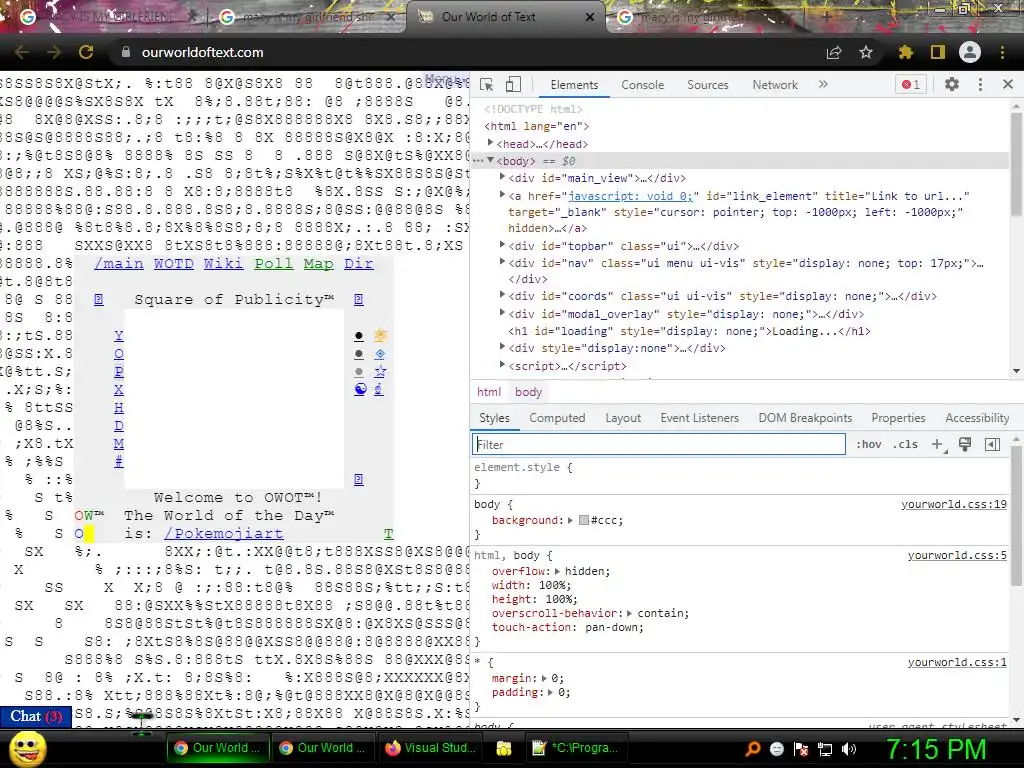The image size is (1024, 768).
Task: Expand the background shorthand property arrow
Action: (570, 520)
